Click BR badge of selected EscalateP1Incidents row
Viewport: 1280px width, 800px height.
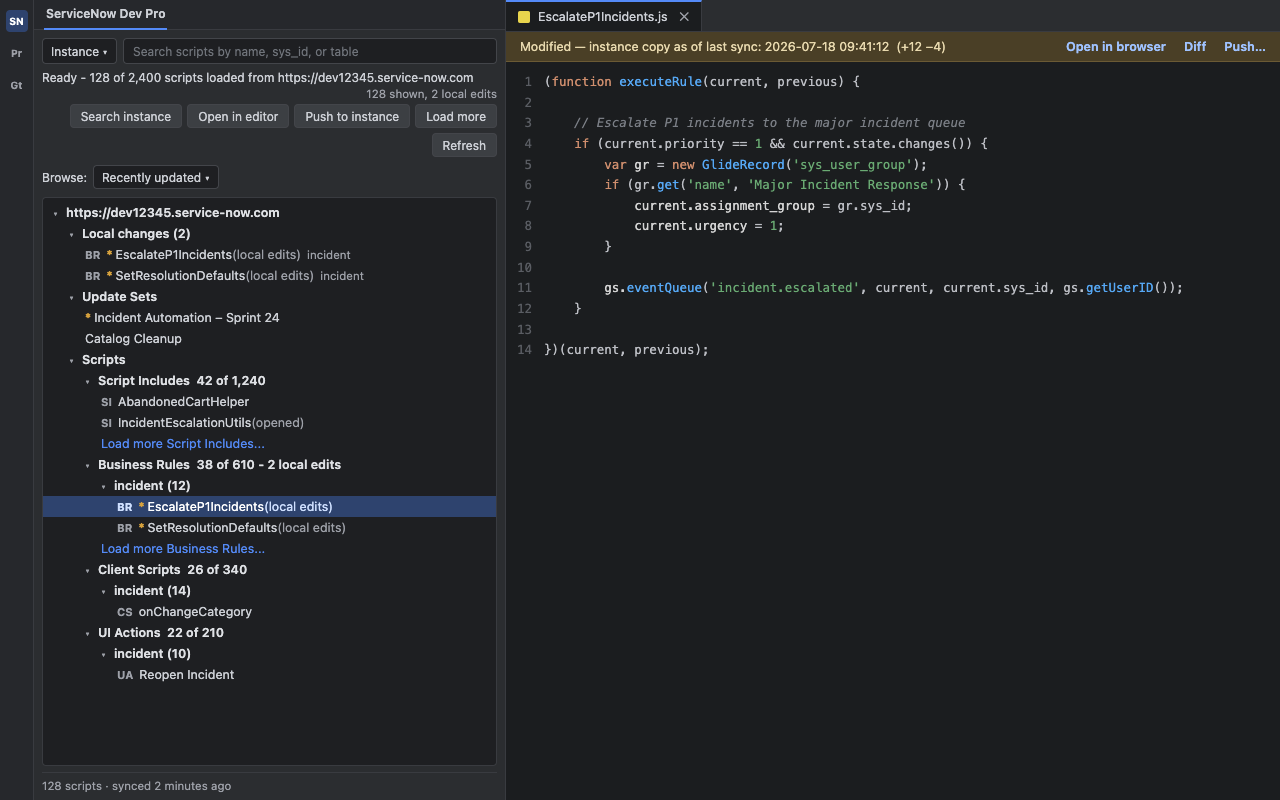pos(125,507)
